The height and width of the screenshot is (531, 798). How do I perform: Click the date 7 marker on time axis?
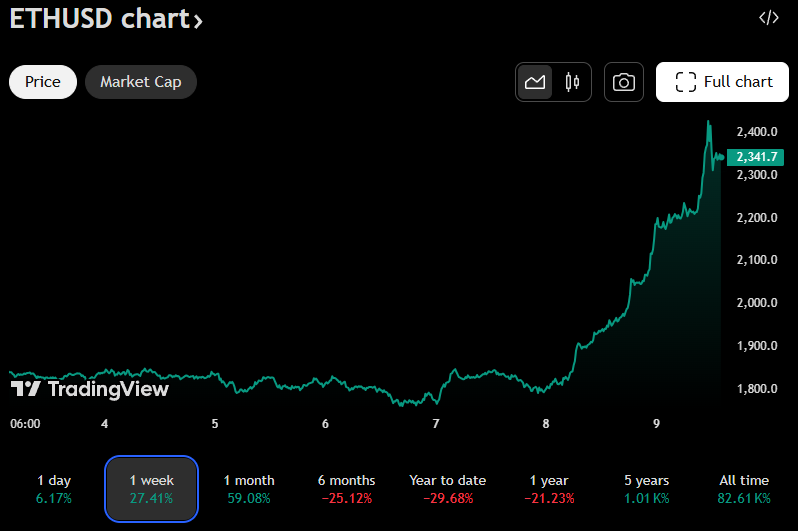[436, 424]
